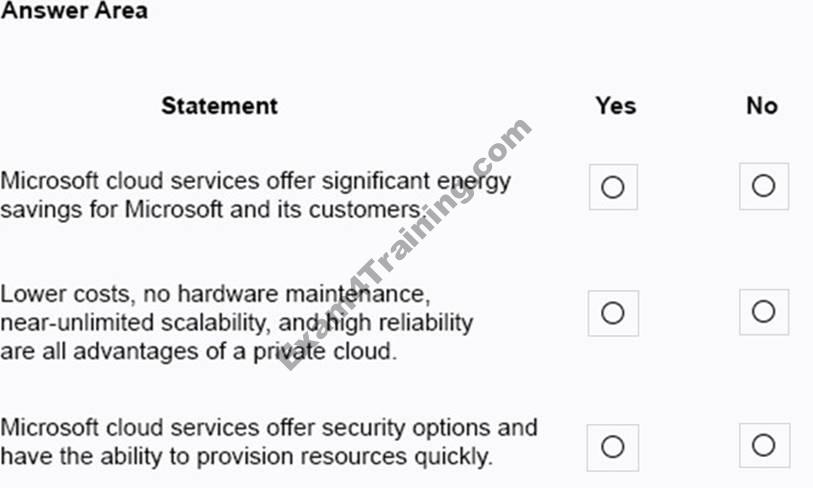
Task: Select Yes for the energy savings statement
Action: (613, 187)
